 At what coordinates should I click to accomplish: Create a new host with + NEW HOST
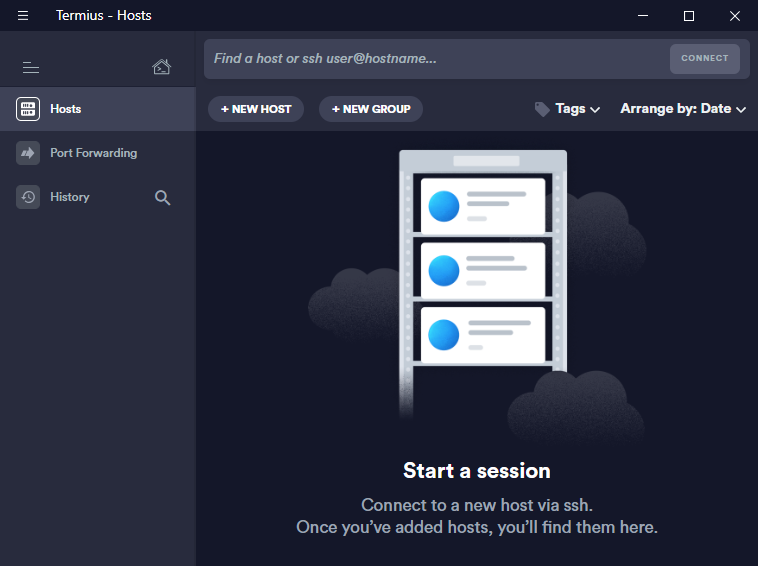click(256, 109)
